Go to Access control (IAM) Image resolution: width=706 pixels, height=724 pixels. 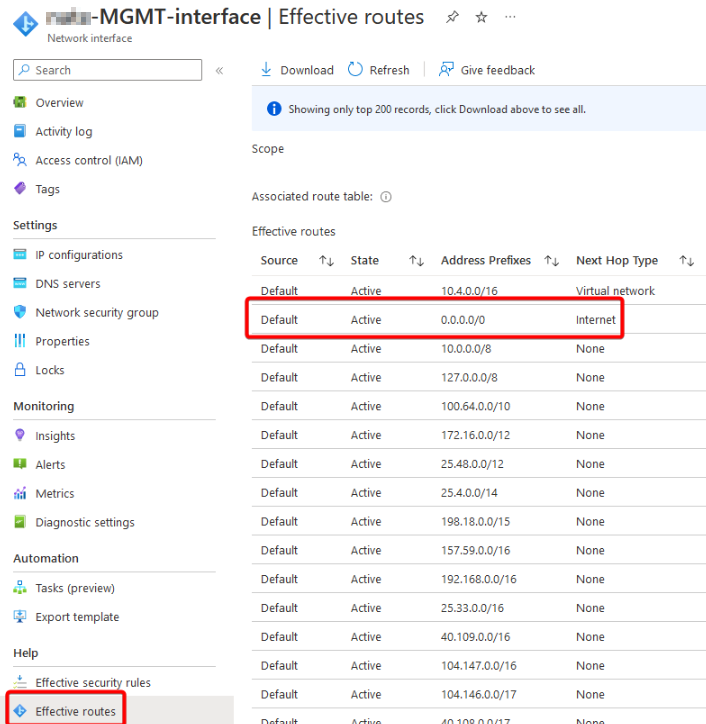[x=88, y=160]
